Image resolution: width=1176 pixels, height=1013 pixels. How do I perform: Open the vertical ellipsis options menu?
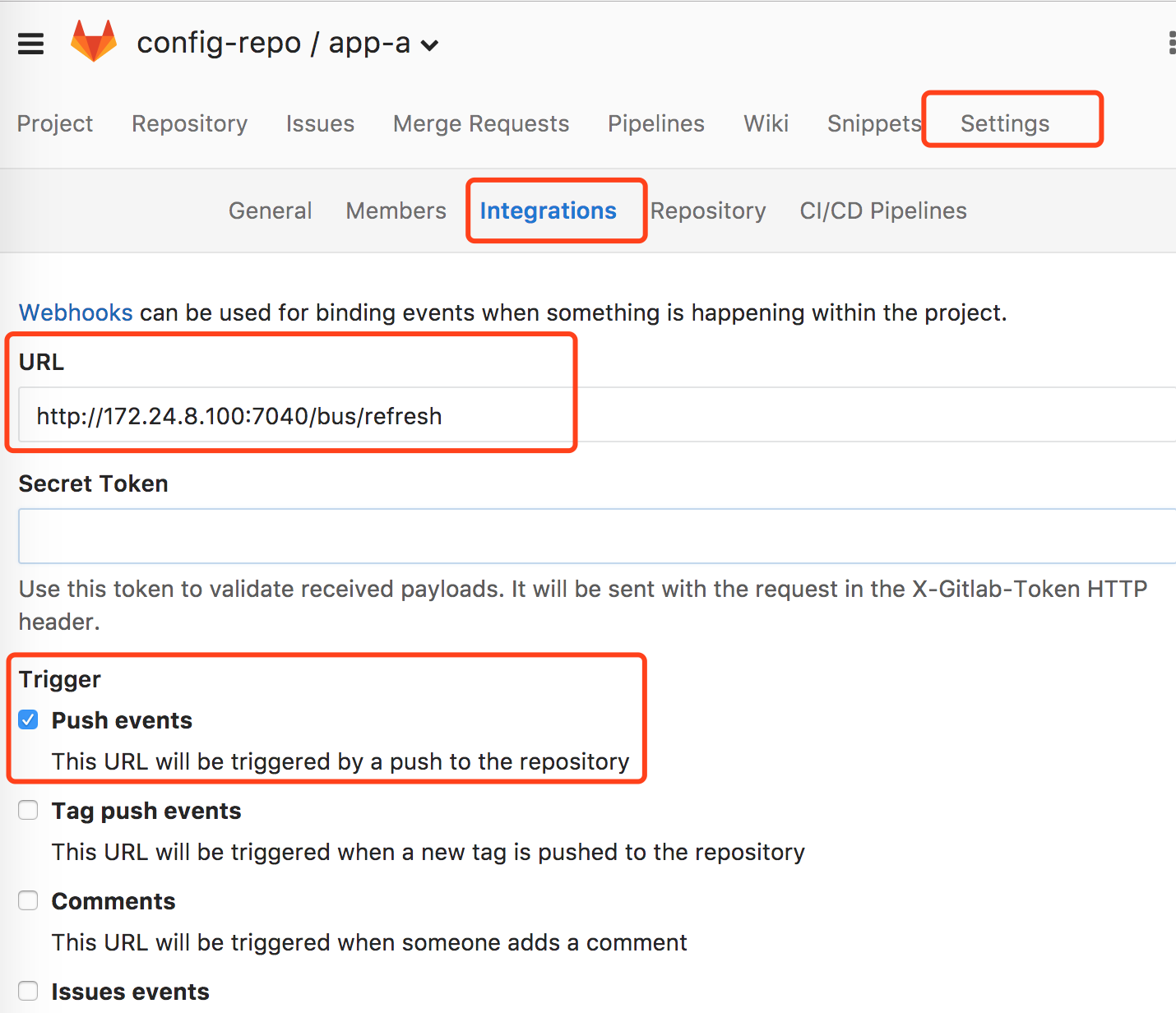[1171, 44]
